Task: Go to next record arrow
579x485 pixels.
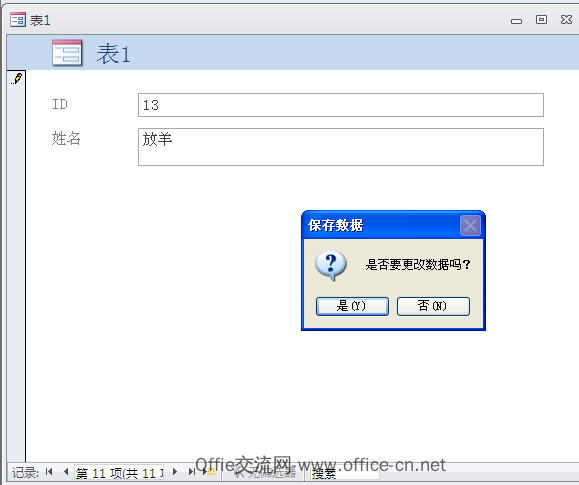Action: [175, 472]
